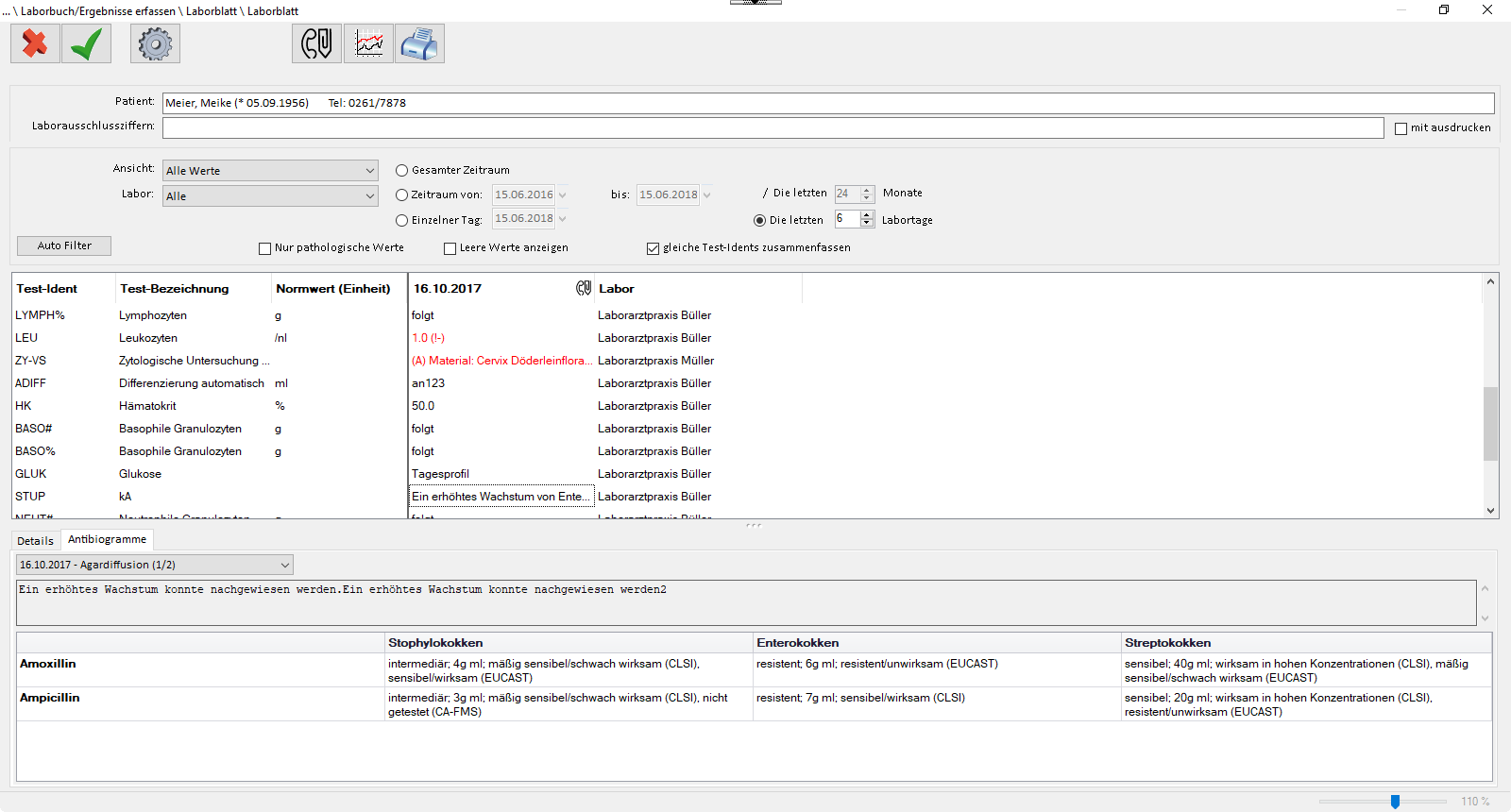Click the lab results vertical scrollbar thumb
Image resolution: width=1511 pixels, height=812 pixels.
[1490, 423]
